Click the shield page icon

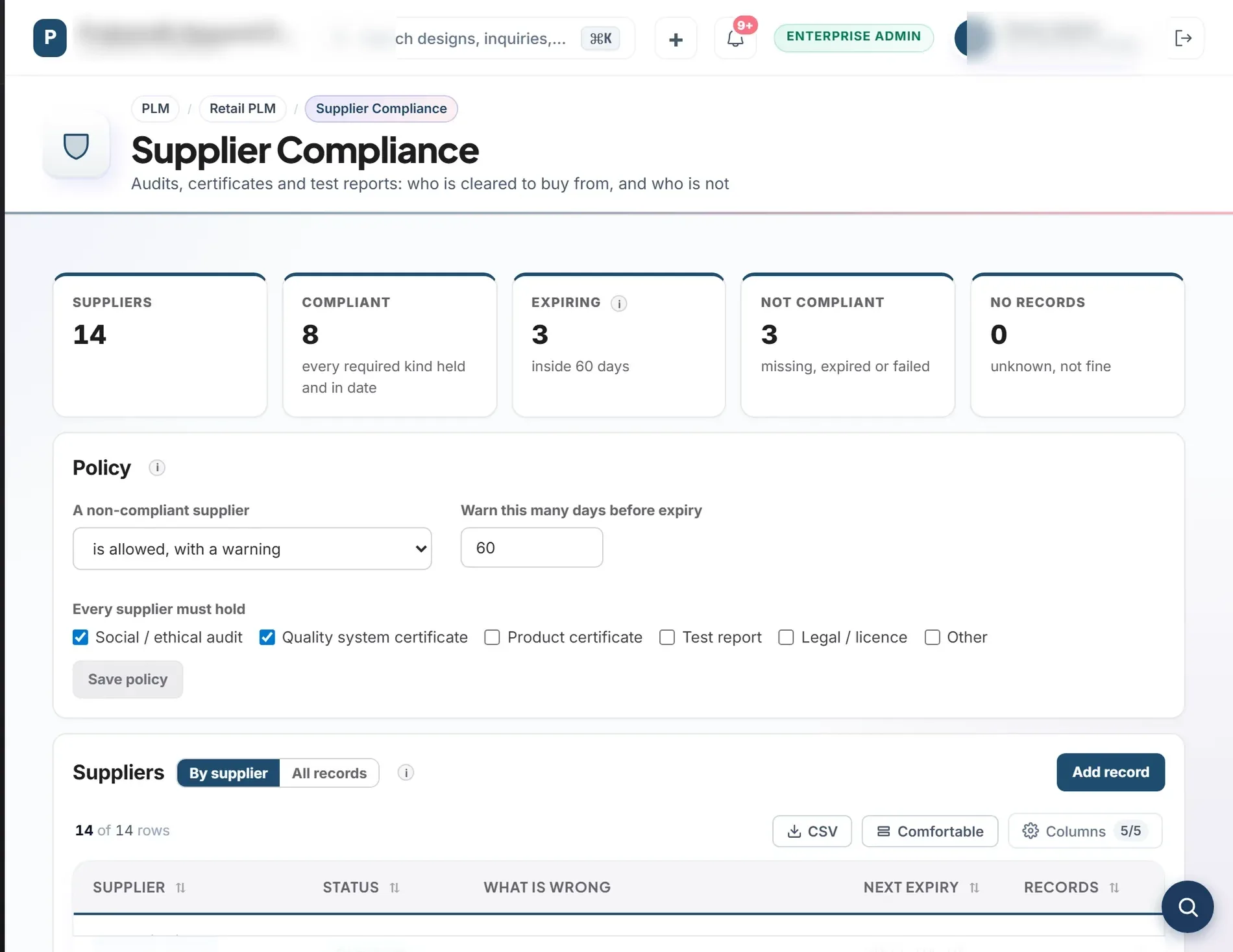(76, 146)
